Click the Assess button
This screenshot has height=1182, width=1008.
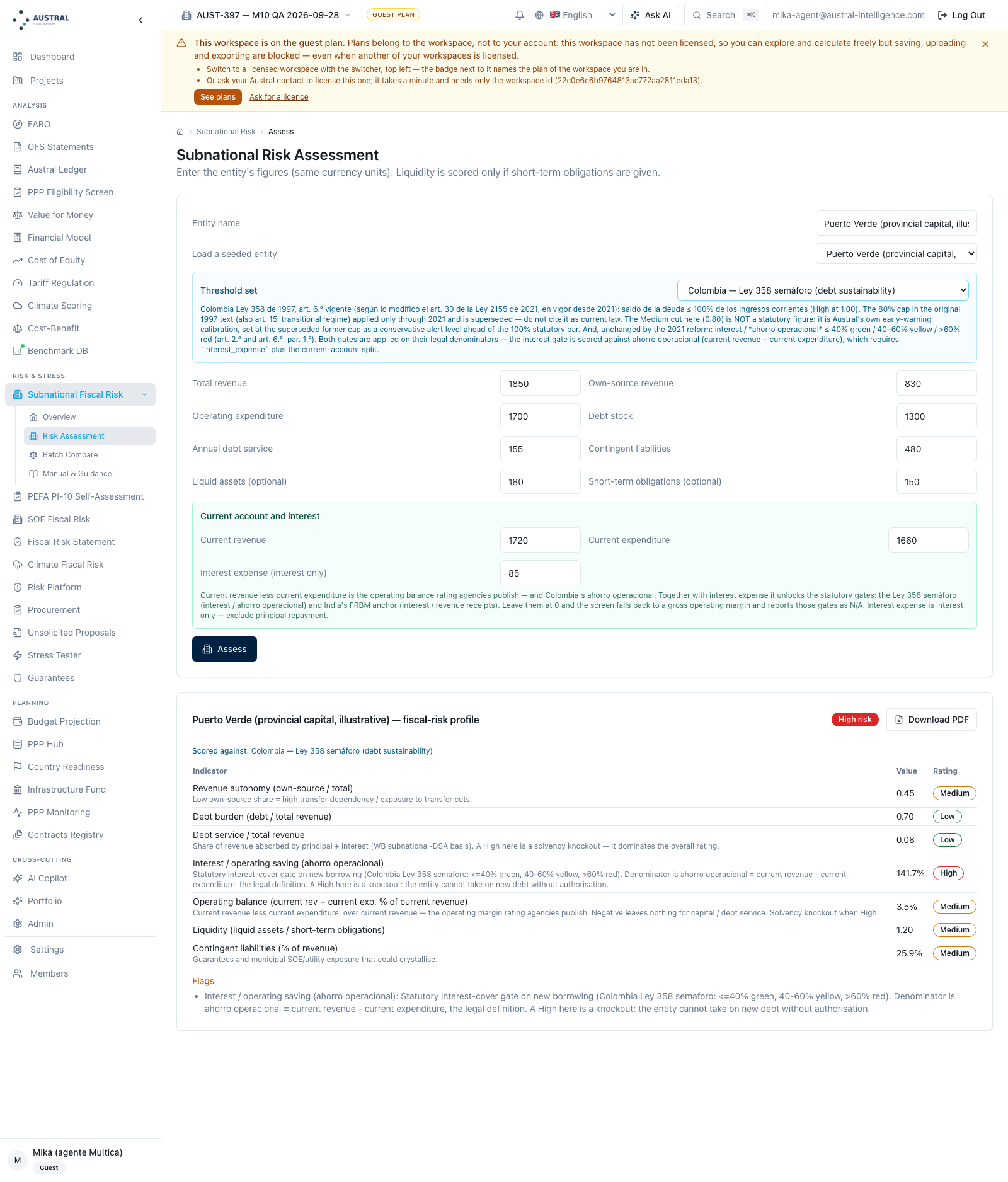click(224, 649)
